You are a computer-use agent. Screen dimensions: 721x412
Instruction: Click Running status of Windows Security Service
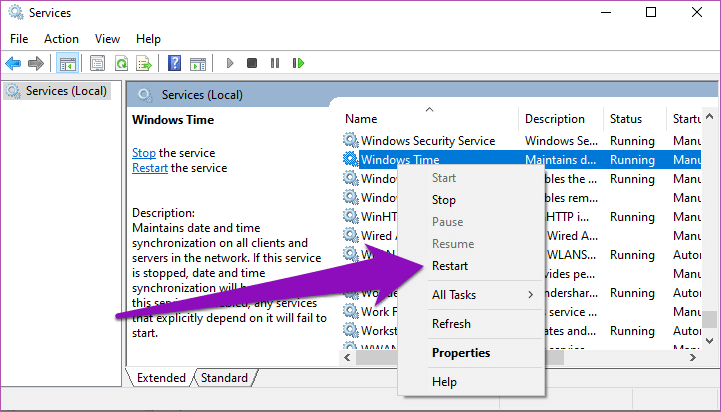tap(632, 141)
